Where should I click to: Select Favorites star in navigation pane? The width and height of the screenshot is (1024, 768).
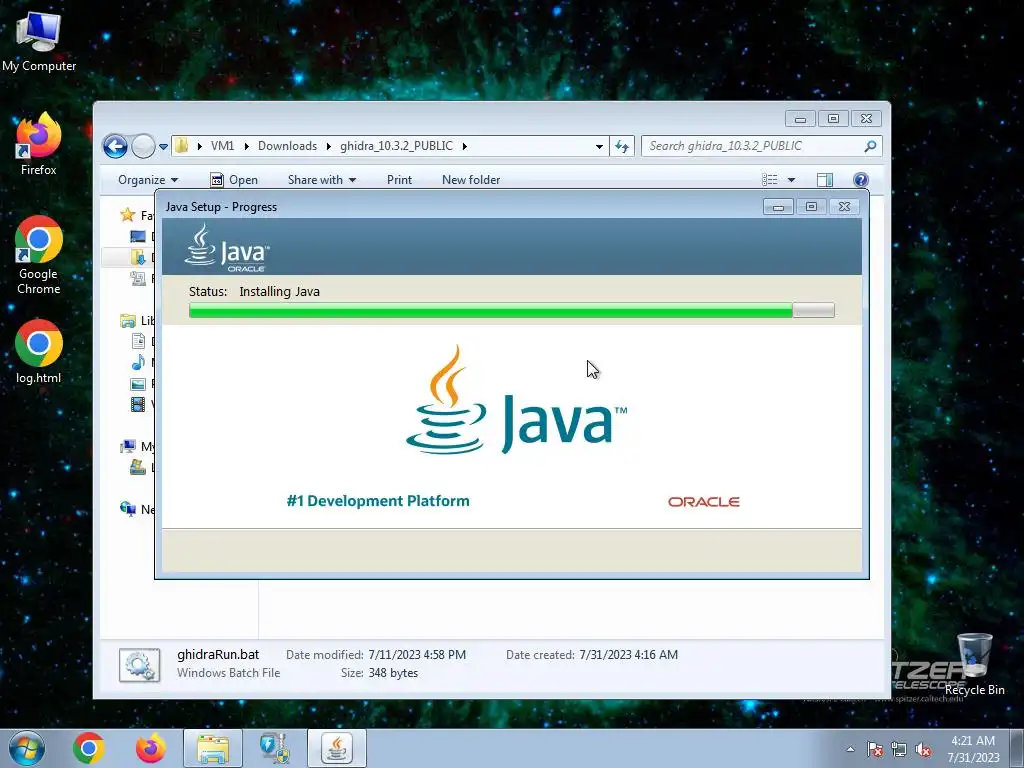click(127, 214)
